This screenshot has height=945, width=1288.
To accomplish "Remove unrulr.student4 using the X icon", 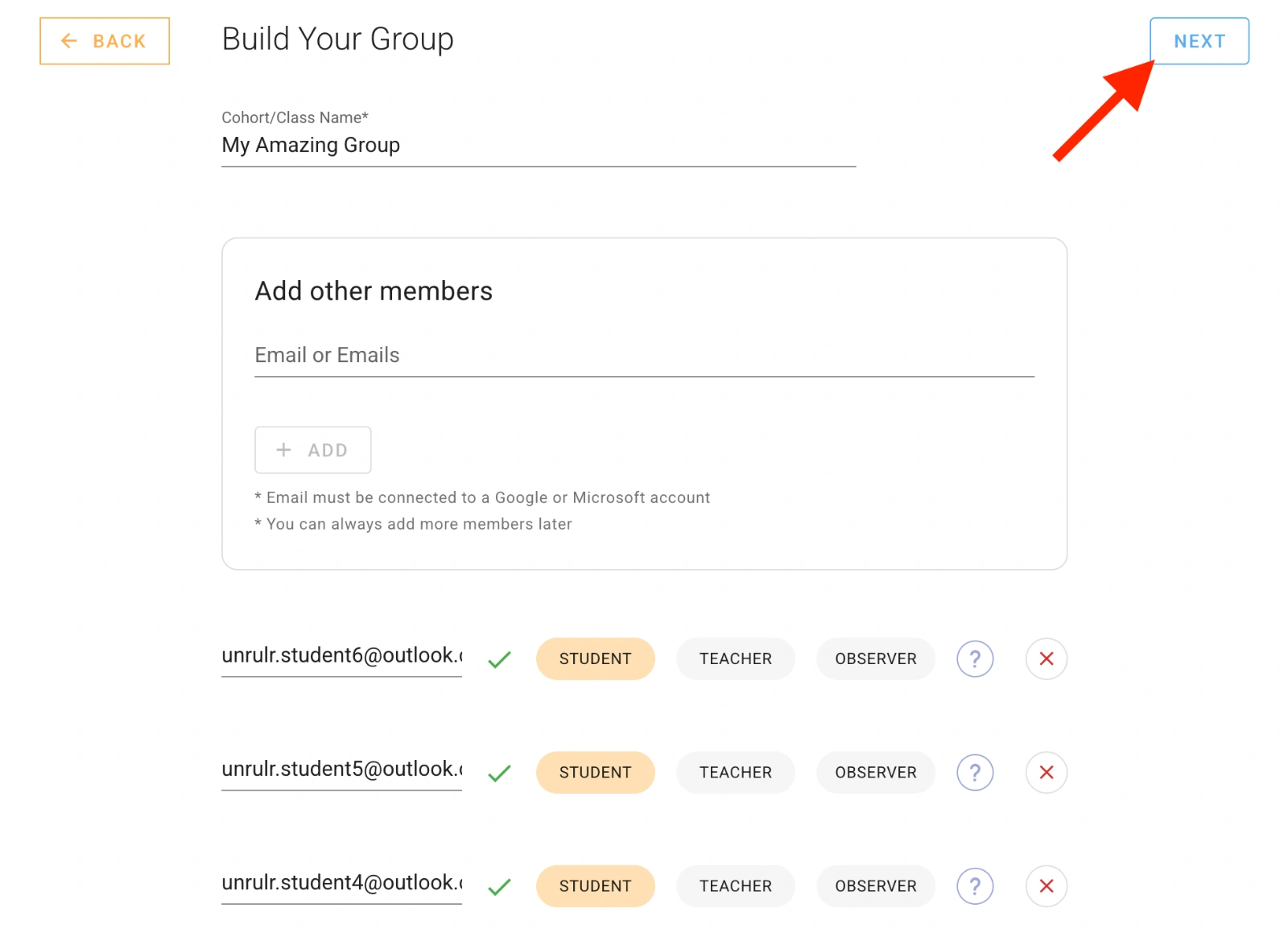I will tap(1046, 885).
